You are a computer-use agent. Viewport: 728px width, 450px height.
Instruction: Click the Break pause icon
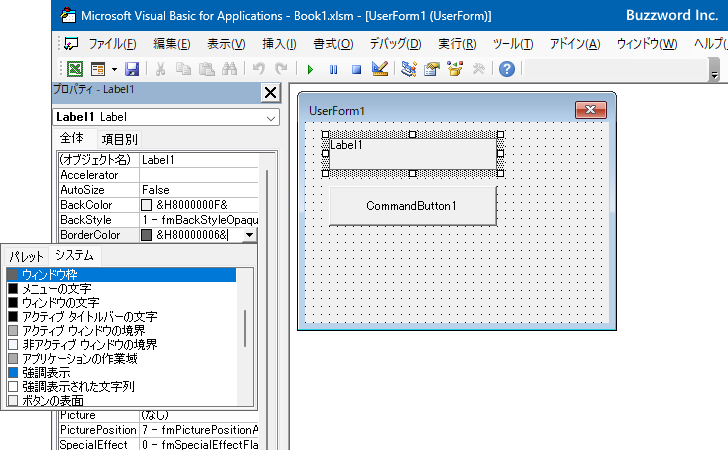coord(333,70)
